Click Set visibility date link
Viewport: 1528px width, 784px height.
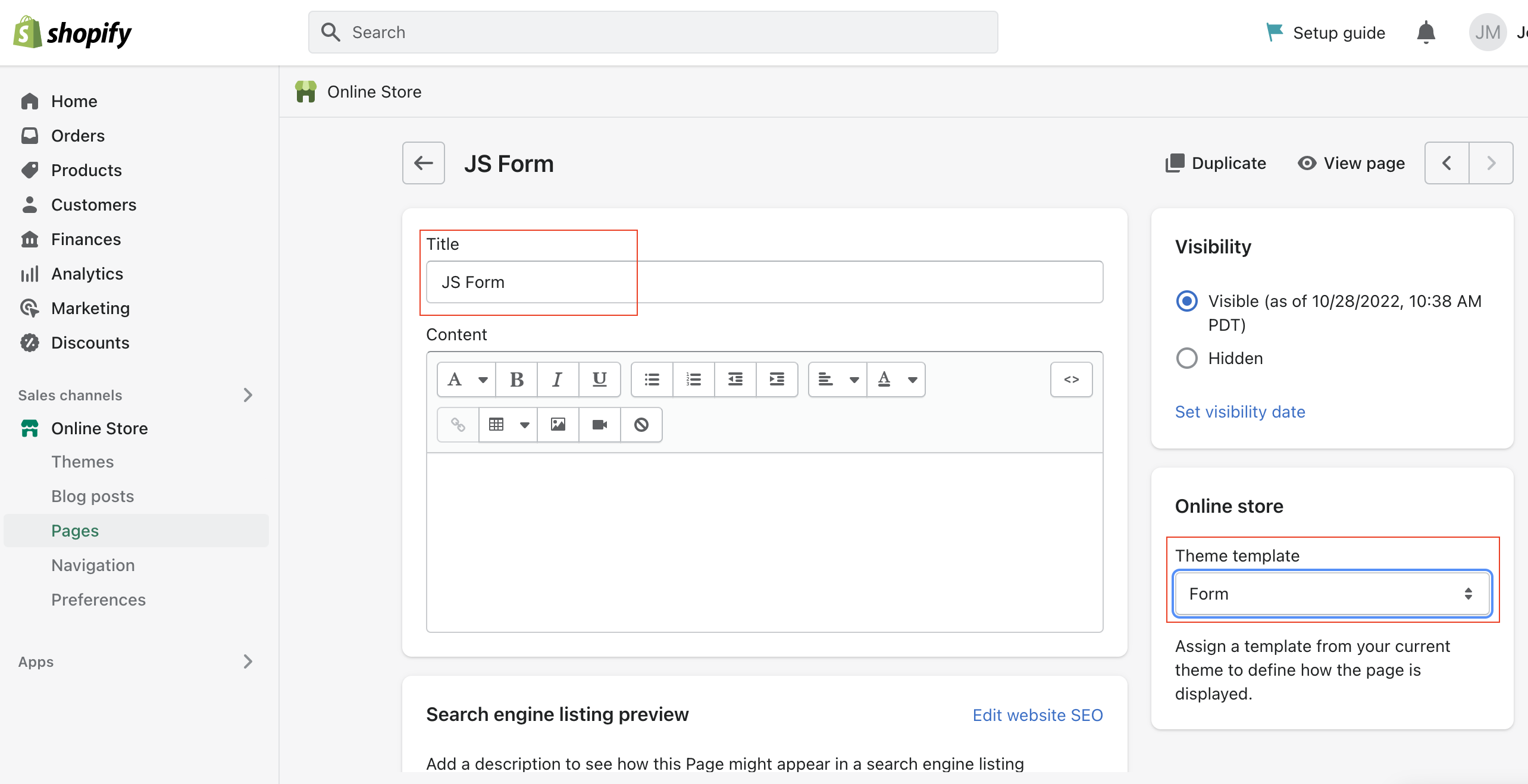[x=1239, y=412]
